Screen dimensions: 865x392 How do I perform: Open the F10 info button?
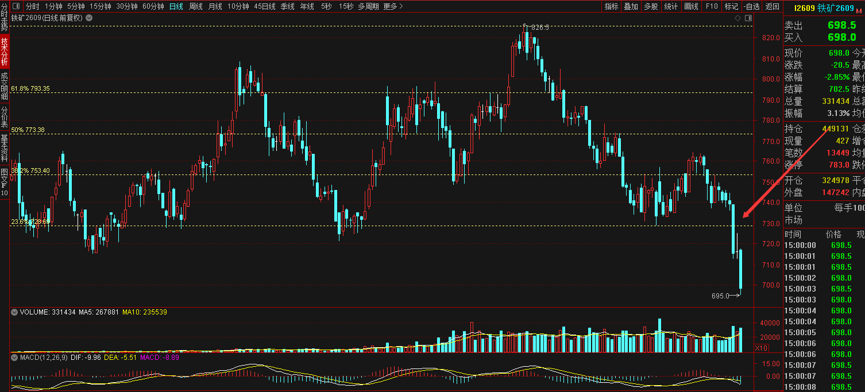(x=711, y=7)
